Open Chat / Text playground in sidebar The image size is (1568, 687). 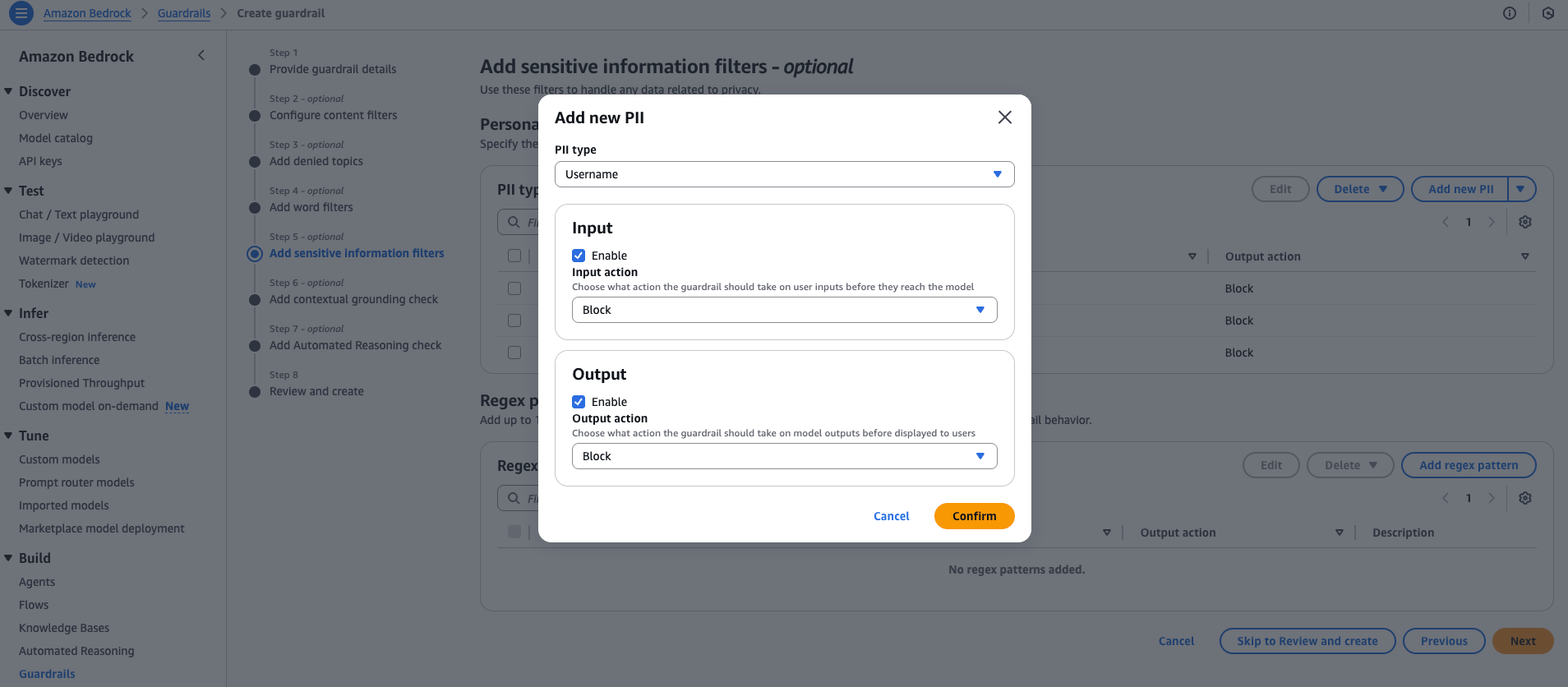(79, 214)
